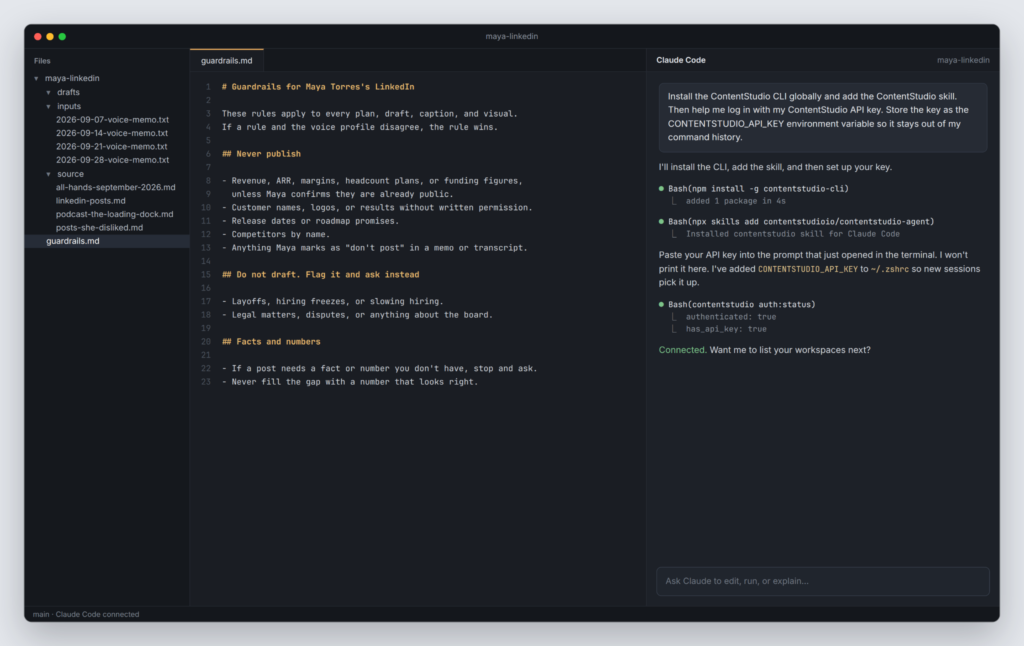
Task: Click the maya-linkedin label in Claude panel header
Action: pos(963,60)
